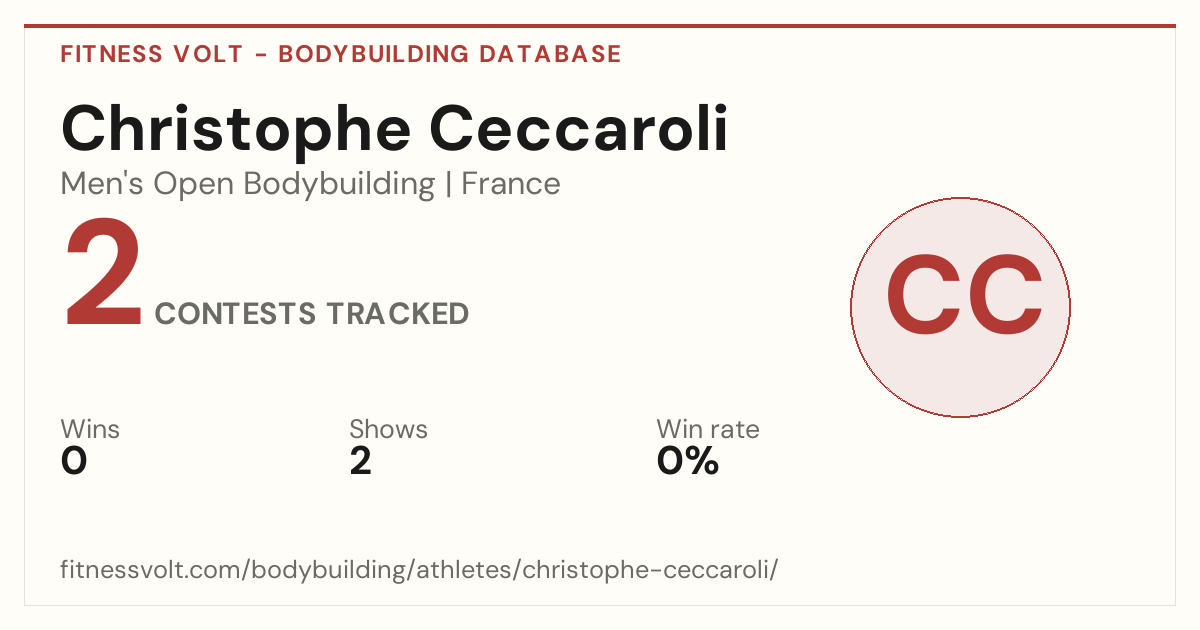This screenshot has height=630, width=1200.
Task: Select the BODYBUILDING DATABASE header text
Action: pyautogui.click(x=450, y=54)
